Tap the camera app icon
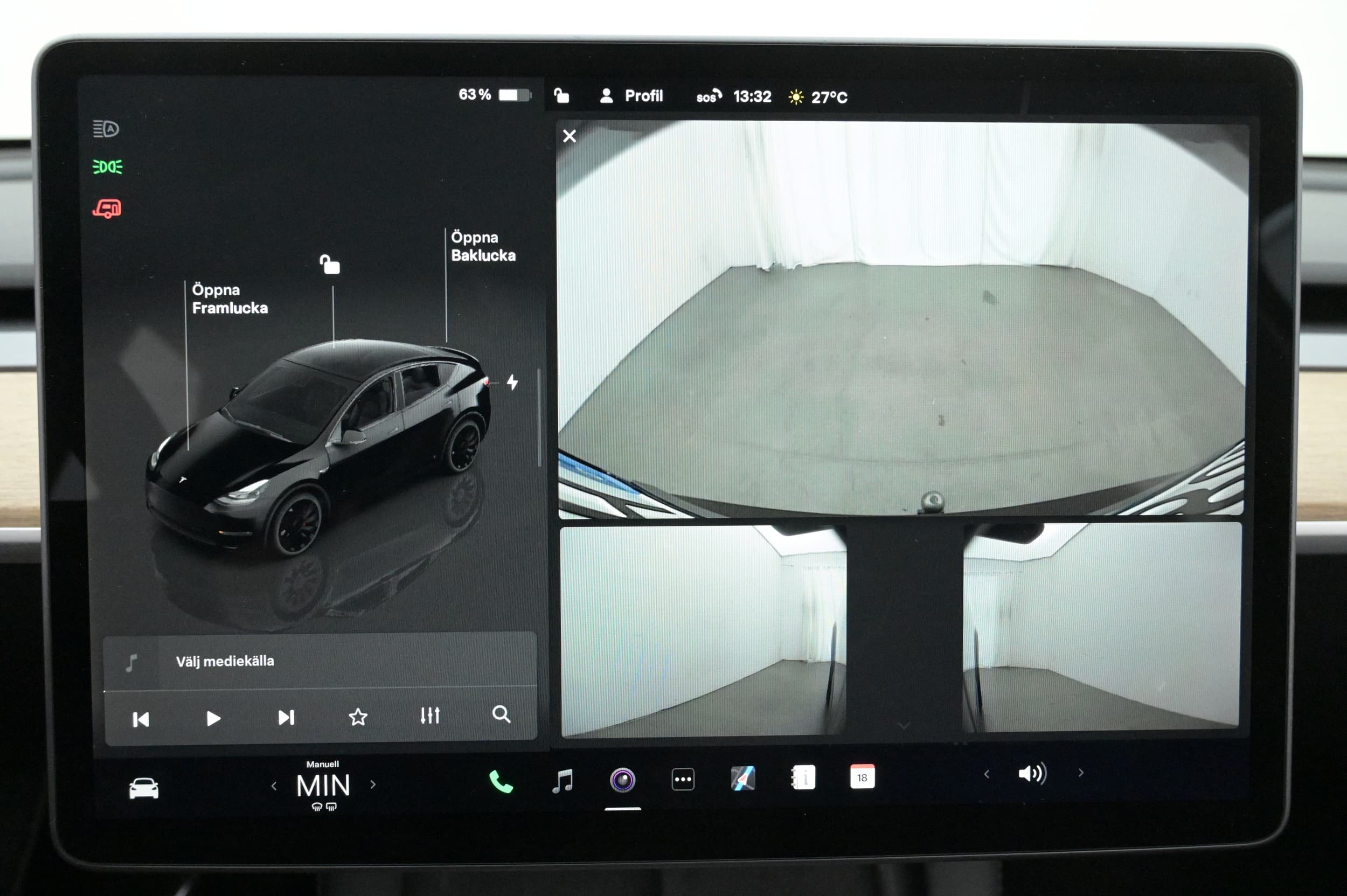This screenshot has width=1347, height=896. (622, 780)
